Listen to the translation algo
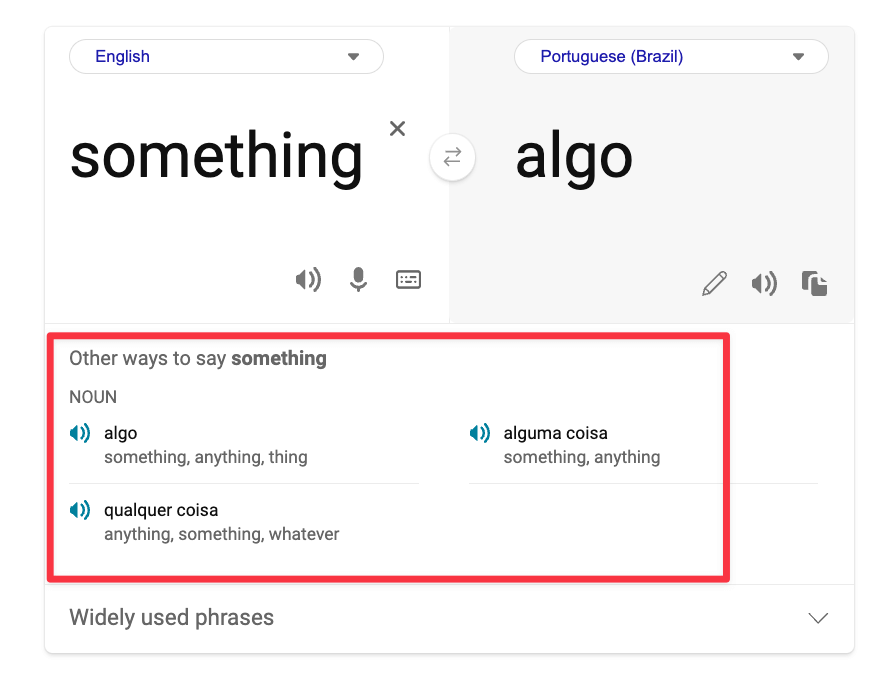Image resolution: width=892 pixels, height=691 pixels. pos(764,283)
